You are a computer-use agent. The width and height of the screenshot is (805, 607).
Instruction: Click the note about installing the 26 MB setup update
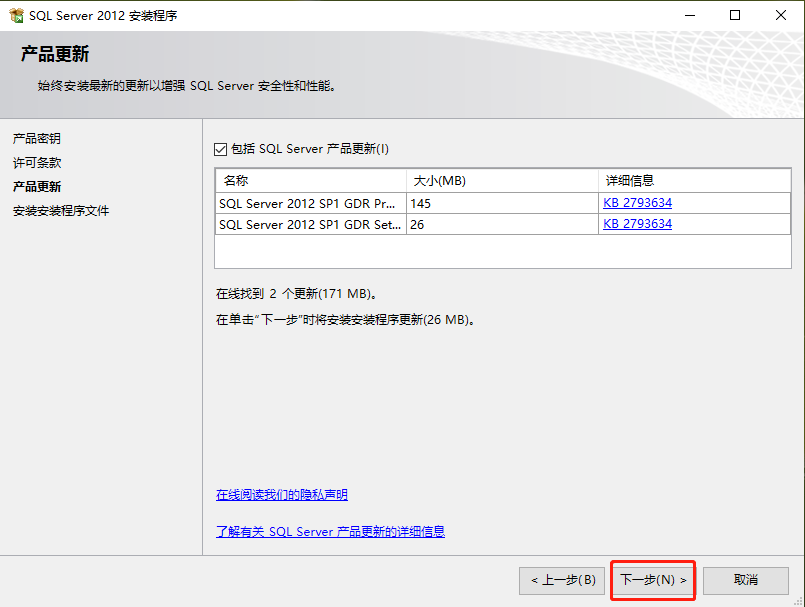[x=346, y=320]
